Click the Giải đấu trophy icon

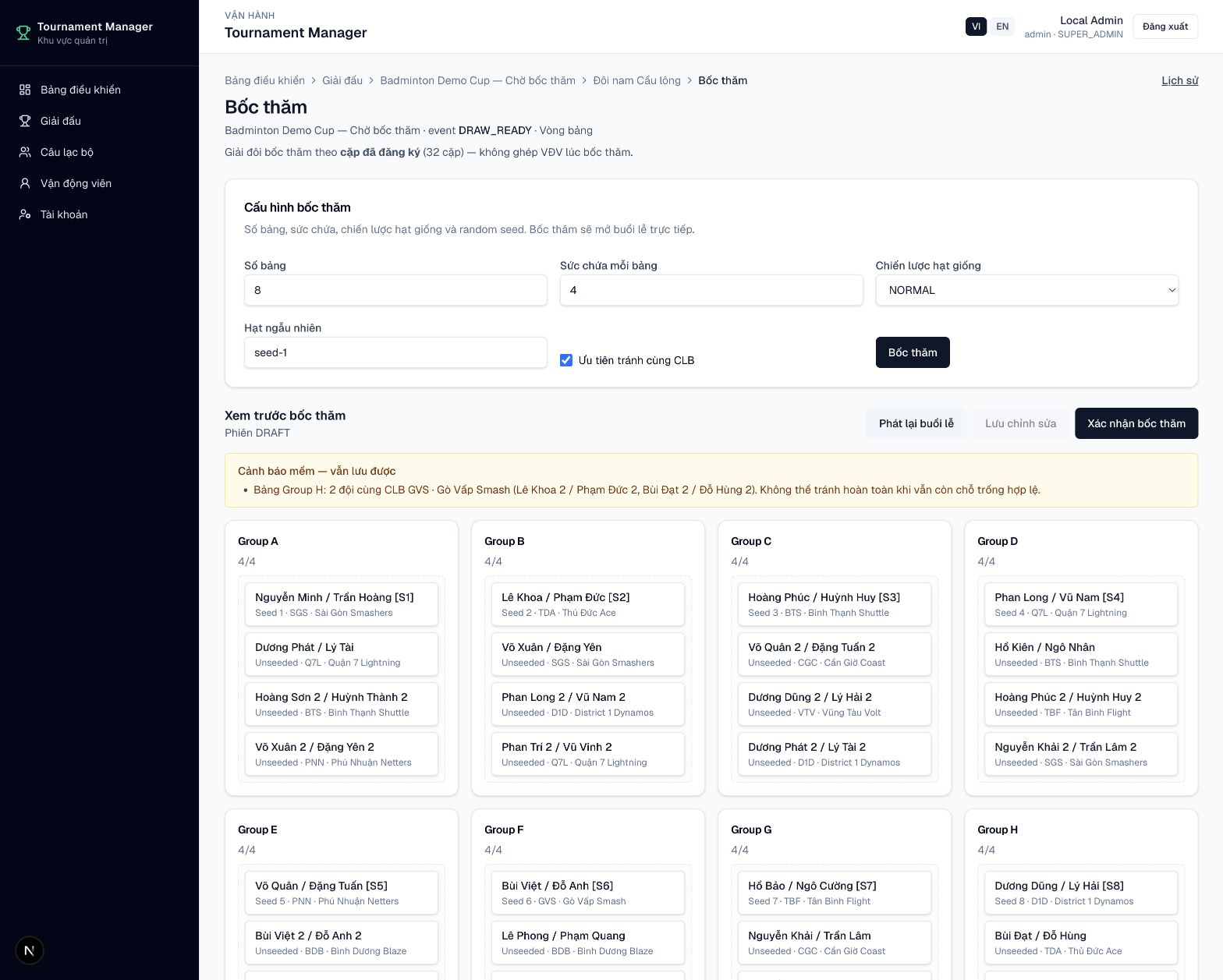tap(25, 121)
